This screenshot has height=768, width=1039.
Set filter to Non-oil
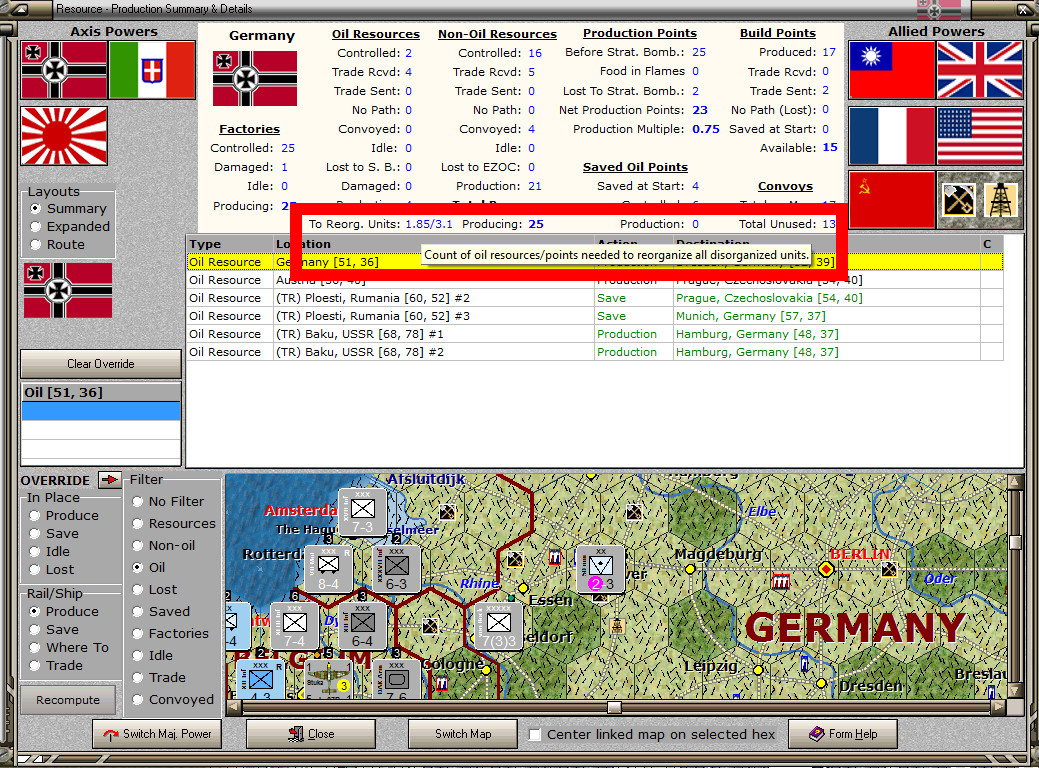[164, 545]
